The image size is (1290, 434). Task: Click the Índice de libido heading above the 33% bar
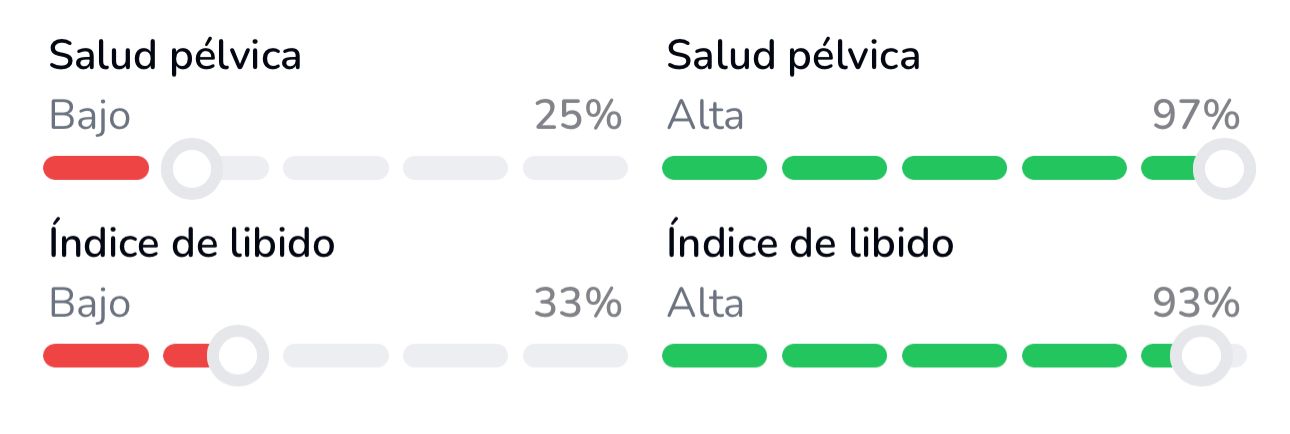(x=192, y=243)
